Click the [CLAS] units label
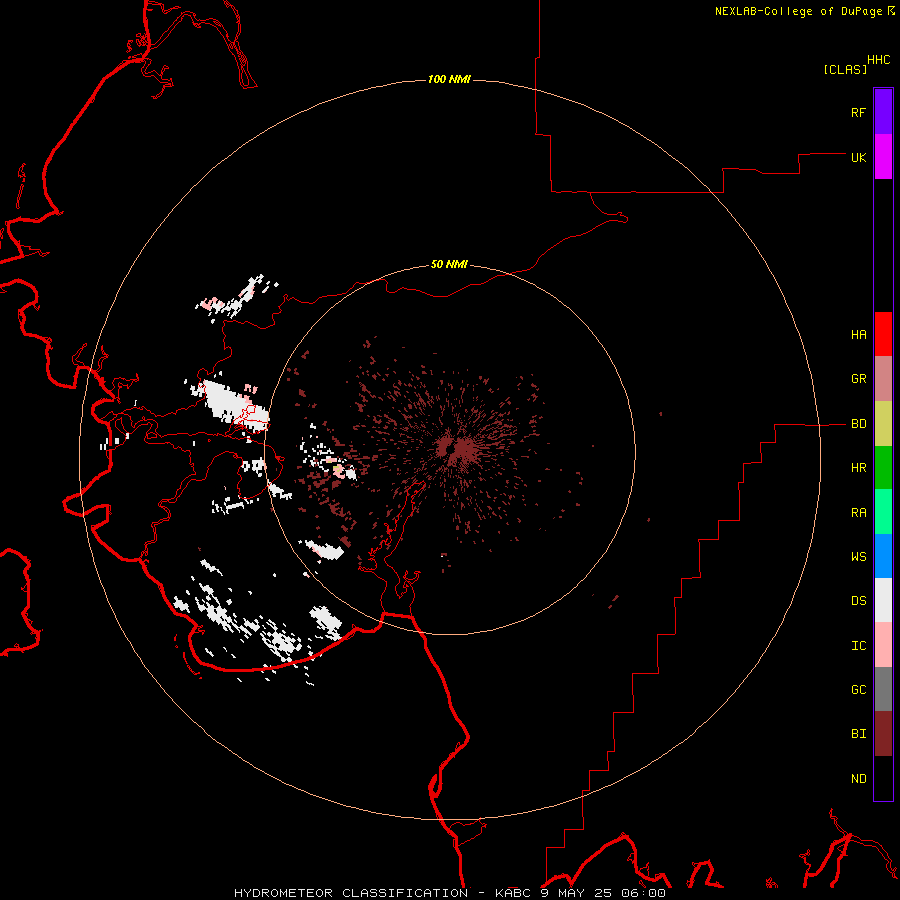 [845, 69]
